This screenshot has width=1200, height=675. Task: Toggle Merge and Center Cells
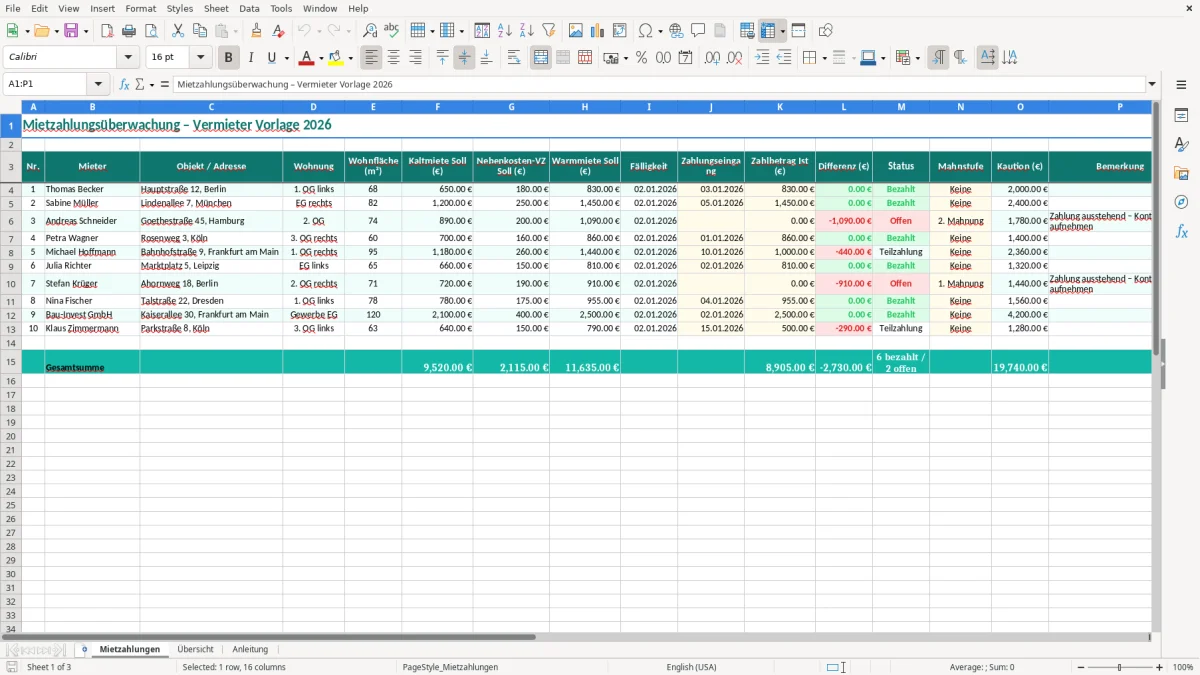pyautogui.click(x=541, y=58)
